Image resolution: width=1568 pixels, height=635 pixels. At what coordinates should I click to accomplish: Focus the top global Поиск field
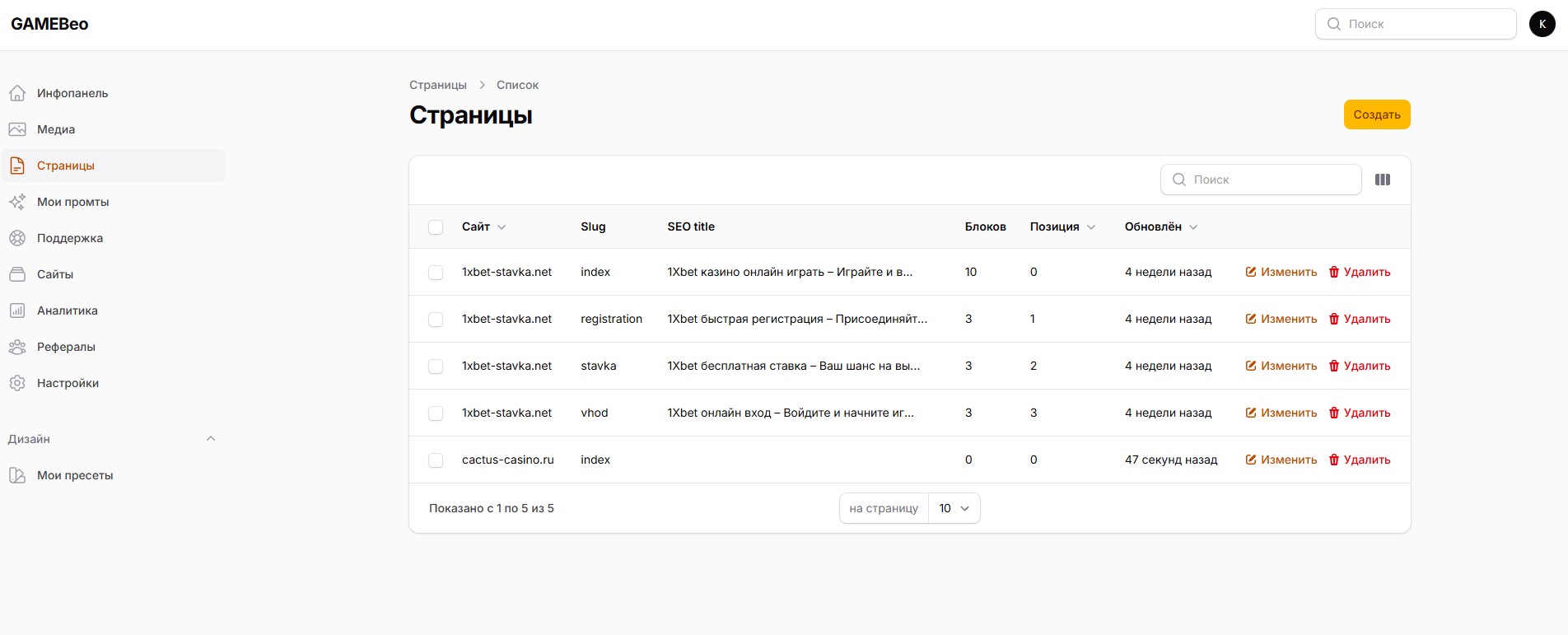point(1416,24)
